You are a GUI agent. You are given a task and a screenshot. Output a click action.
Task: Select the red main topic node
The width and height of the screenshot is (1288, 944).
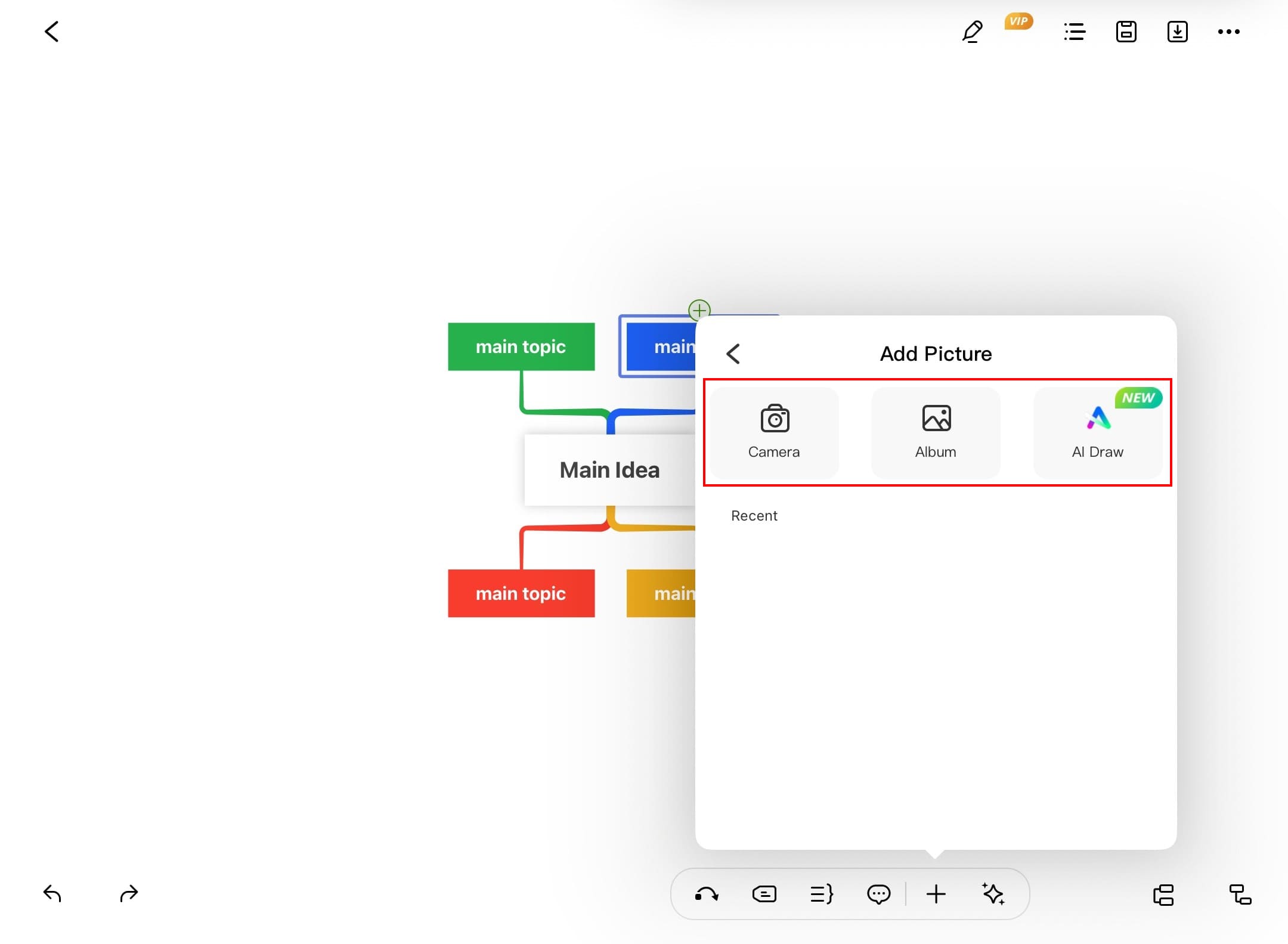point(521,593)
